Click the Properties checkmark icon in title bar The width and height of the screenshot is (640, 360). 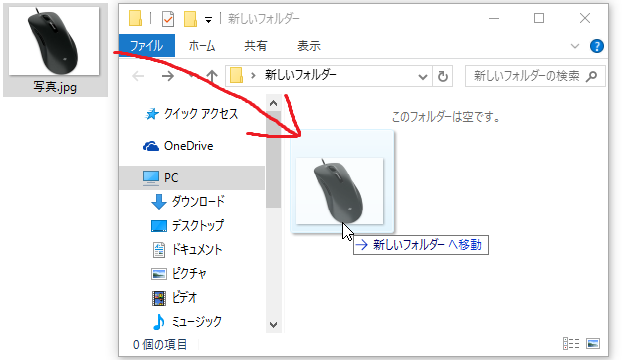[168, 19]
